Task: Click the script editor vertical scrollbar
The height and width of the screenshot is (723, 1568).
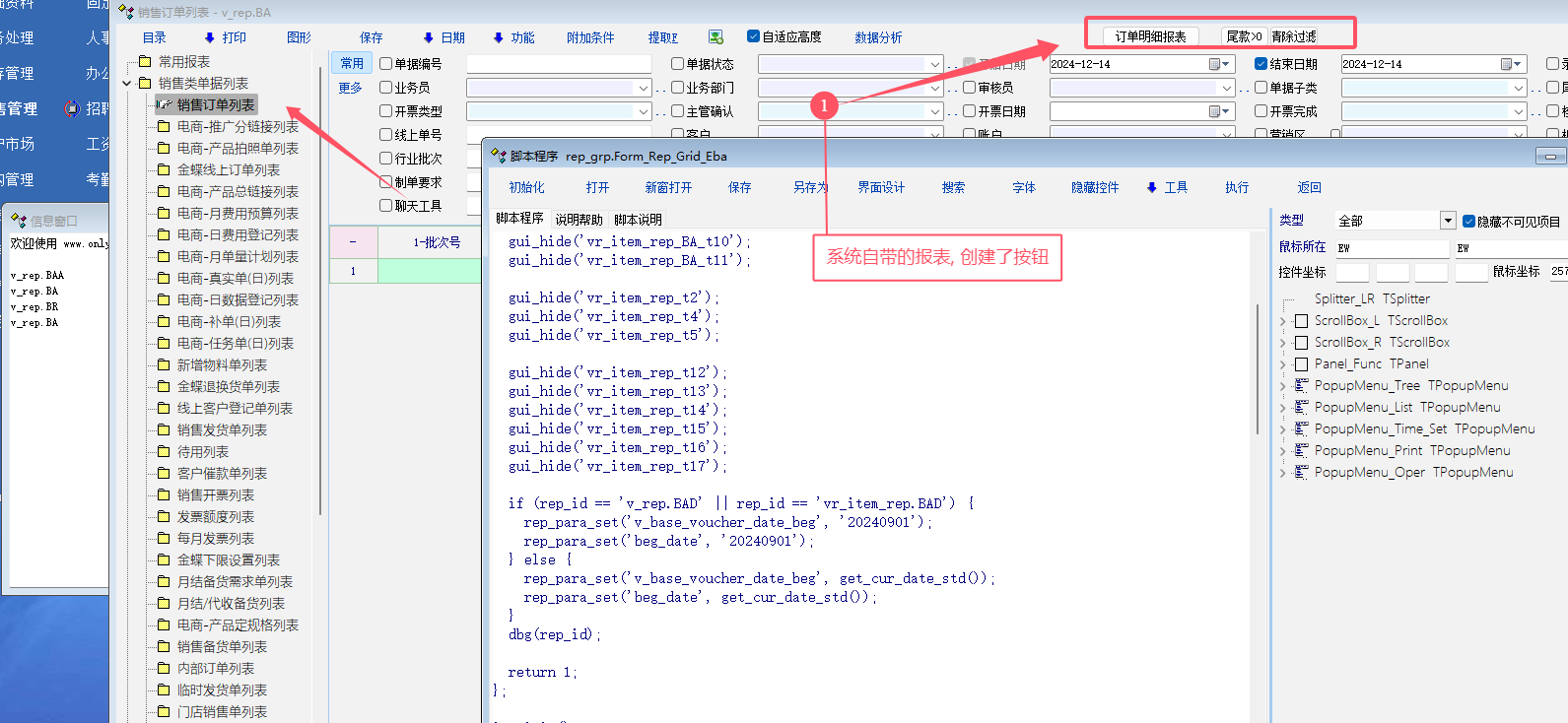Action: 1257,369
